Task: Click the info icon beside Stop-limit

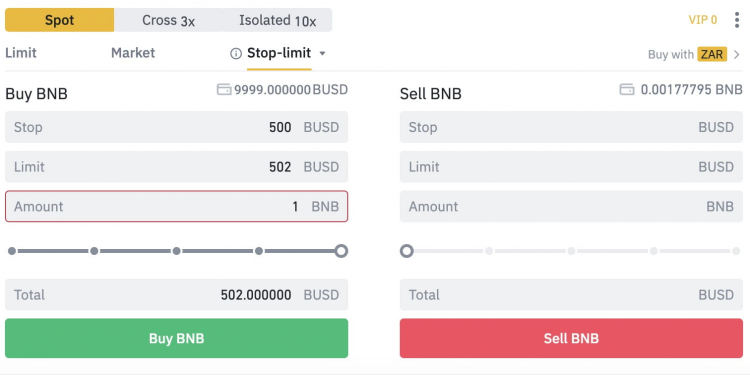Action: pos(236,54)
